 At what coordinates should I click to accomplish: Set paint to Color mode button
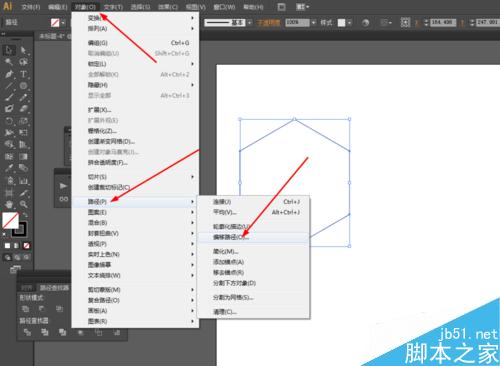pyautogui.click(x=7, y=246)
